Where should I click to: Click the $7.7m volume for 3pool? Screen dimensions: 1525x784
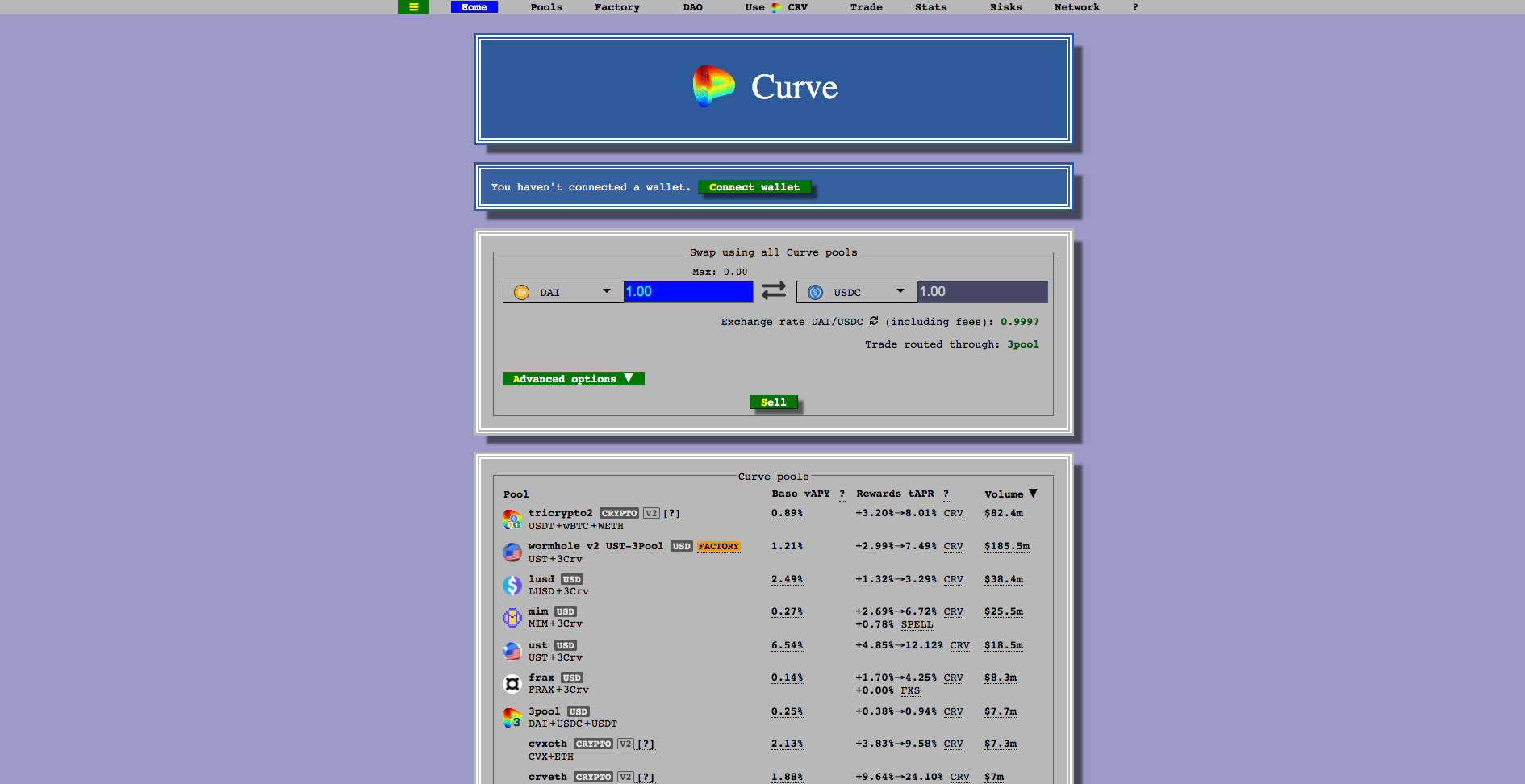coord(1000,711)
